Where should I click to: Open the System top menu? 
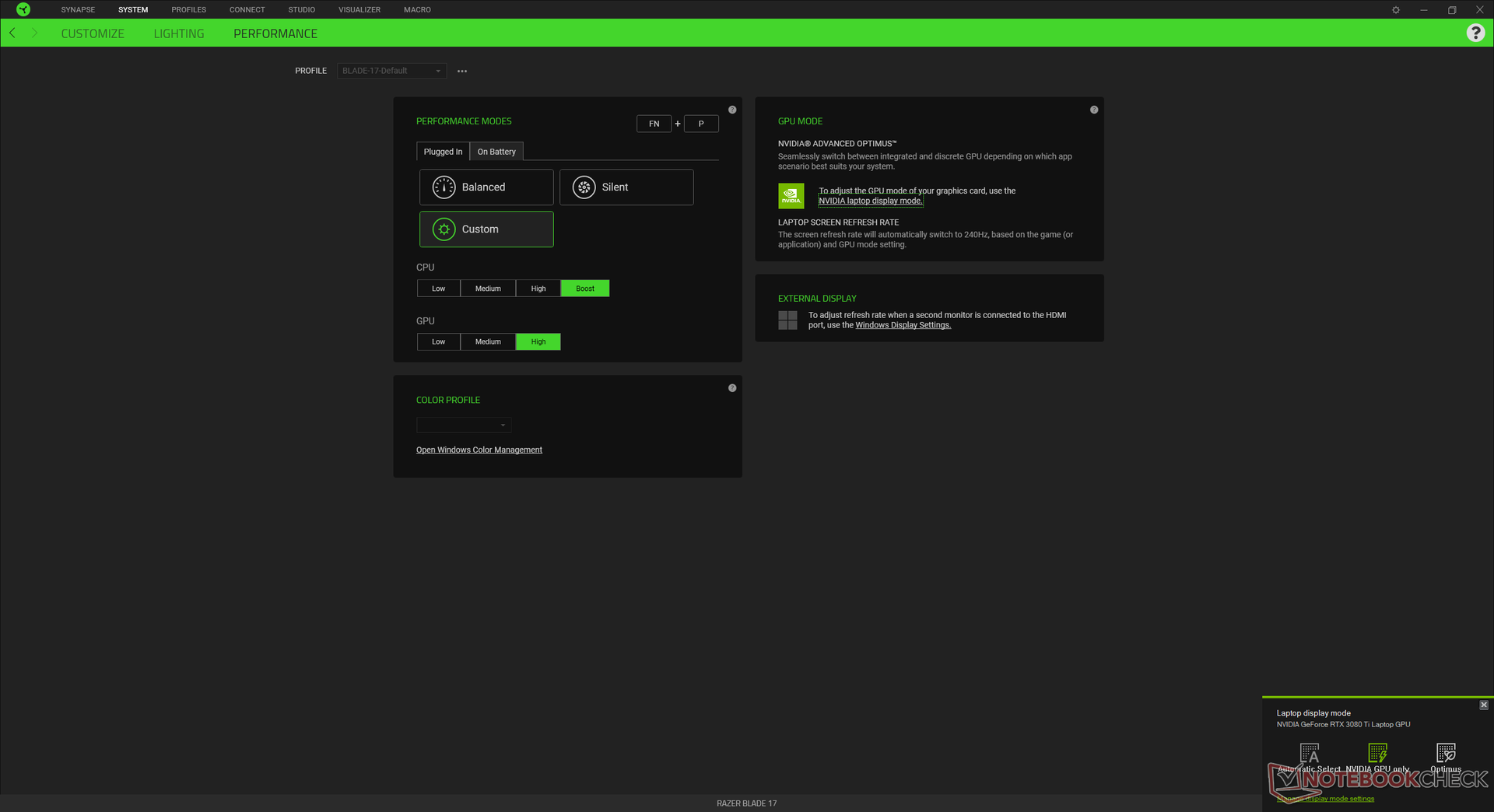(x=133, y=10)
